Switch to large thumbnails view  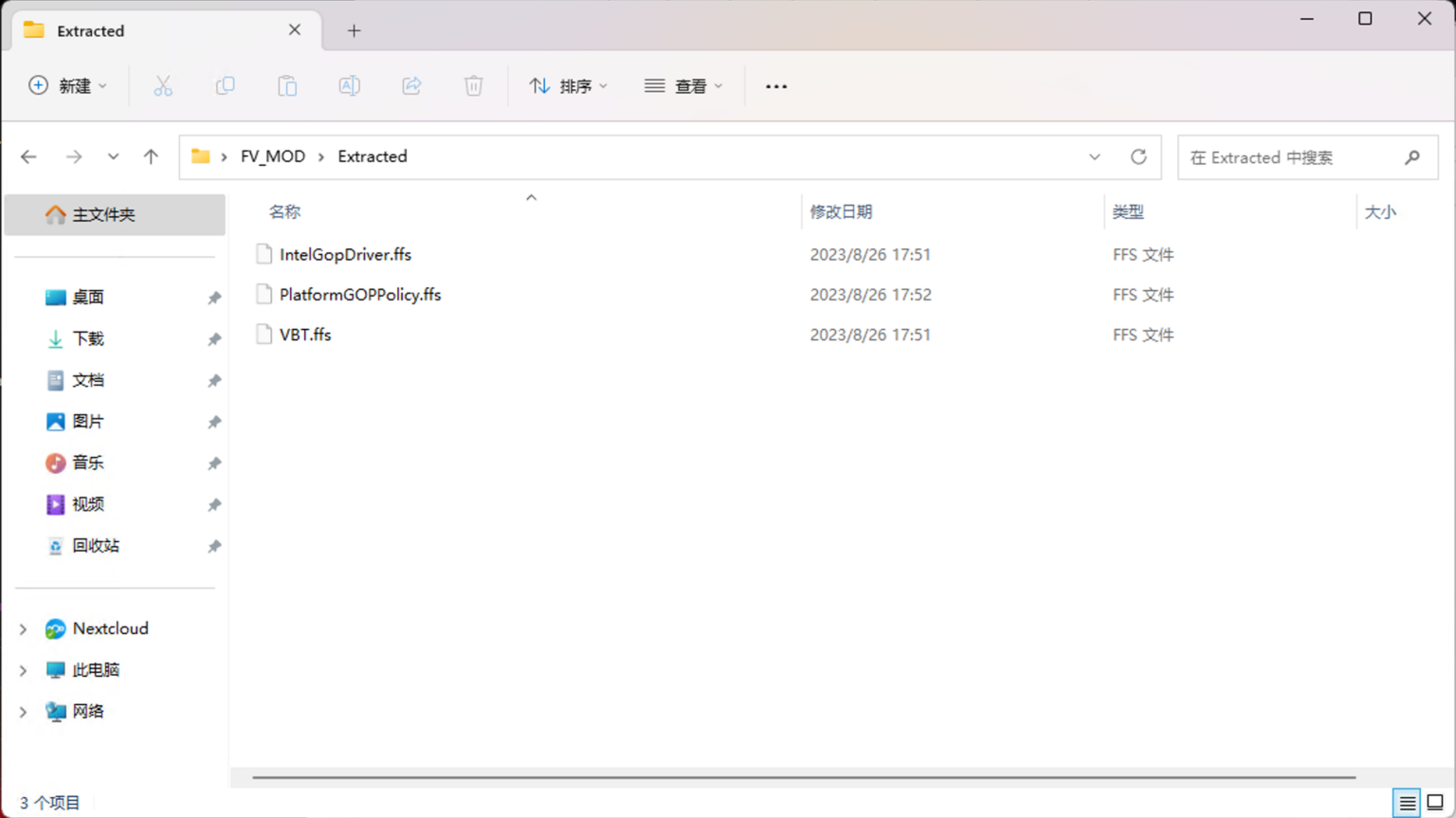click(x=1435, y=803)
